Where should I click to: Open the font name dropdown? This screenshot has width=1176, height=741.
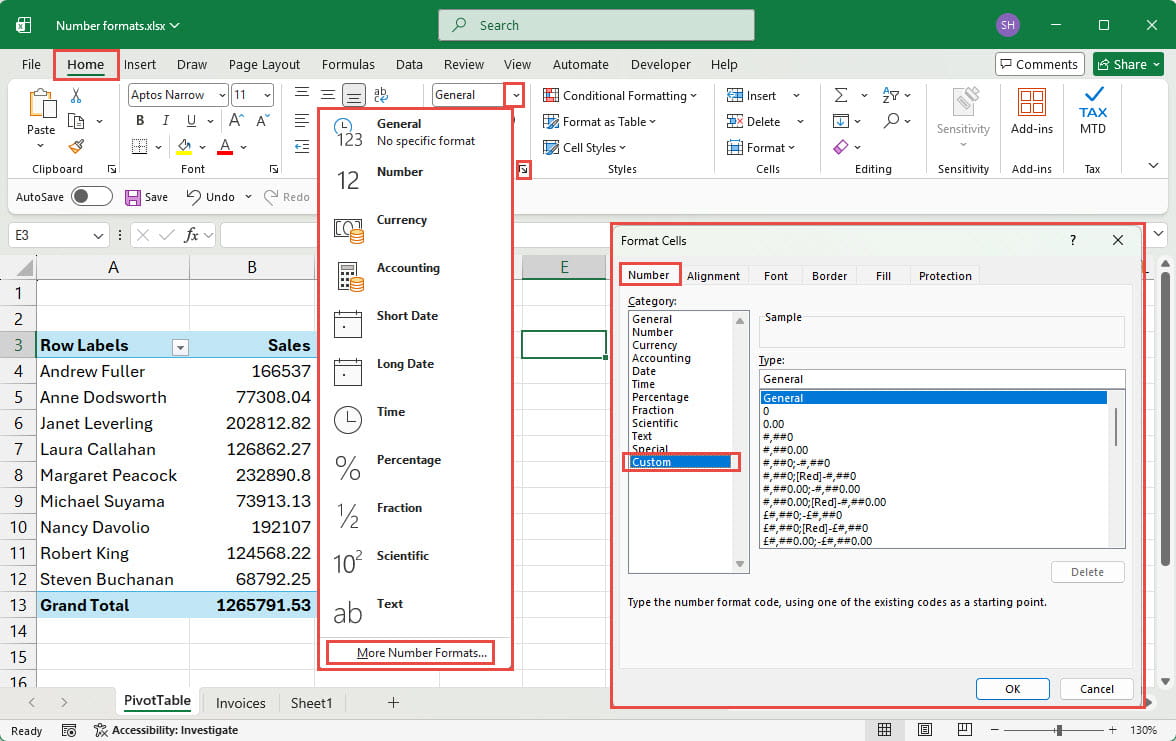tap(222, 95)
